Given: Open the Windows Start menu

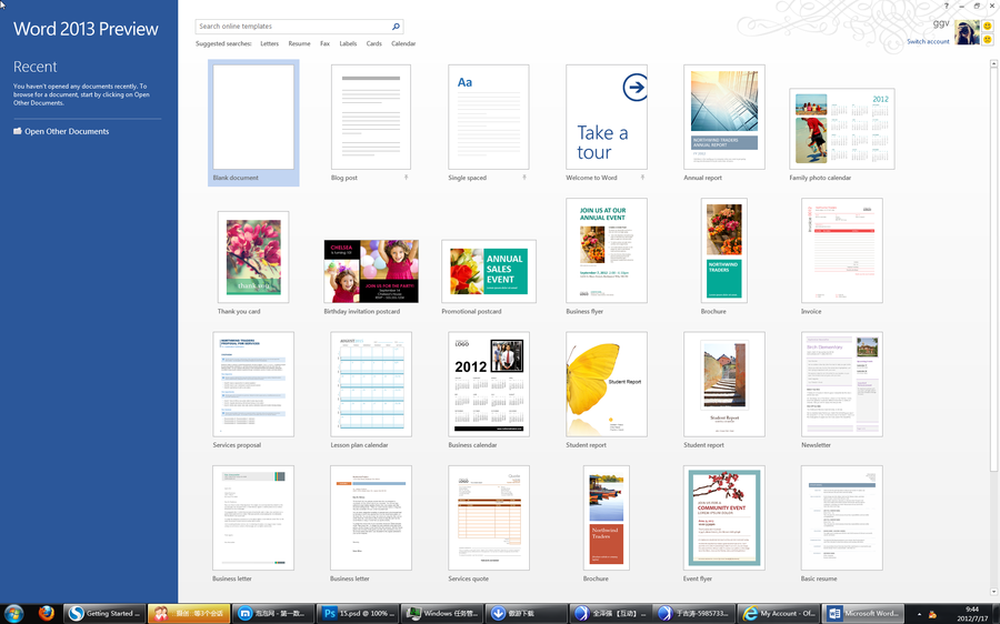Looking at the screenshot, I should pos(13,613).
